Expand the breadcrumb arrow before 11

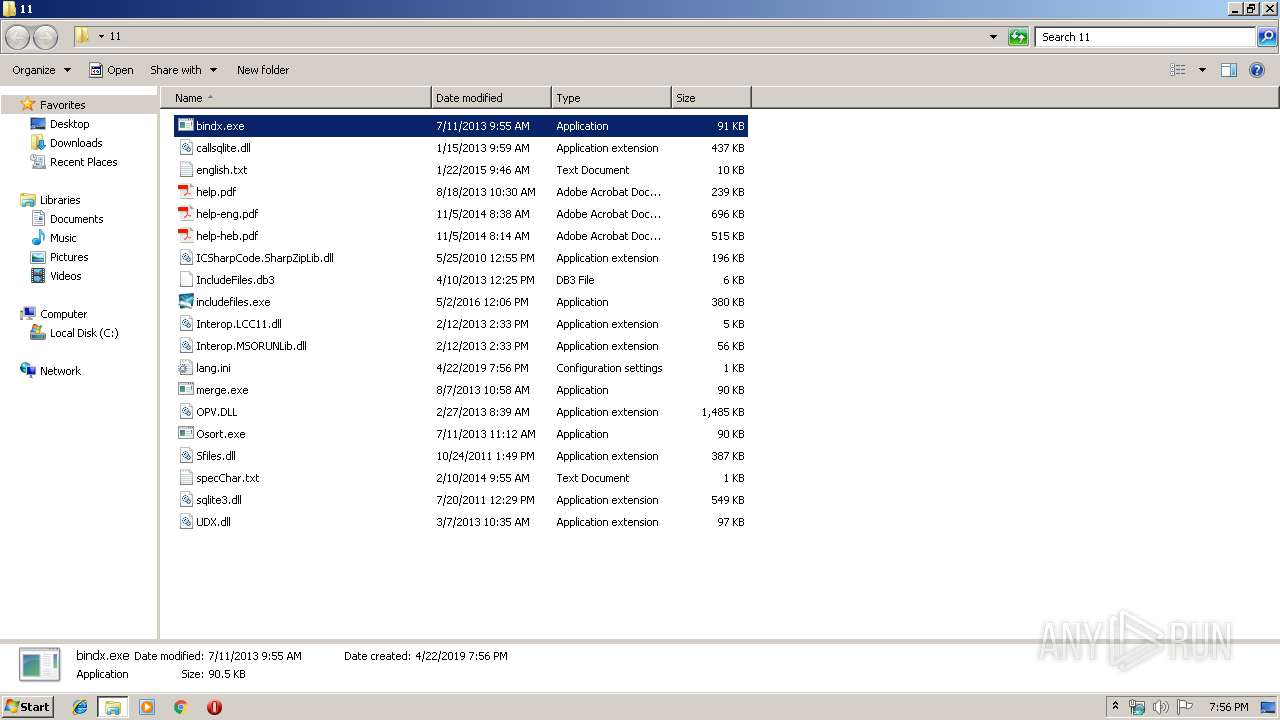tap(102, 37)
